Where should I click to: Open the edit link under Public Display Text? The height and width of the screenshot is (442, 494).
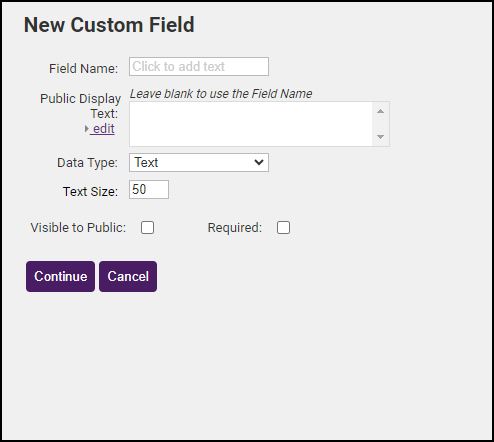(103, 129)
